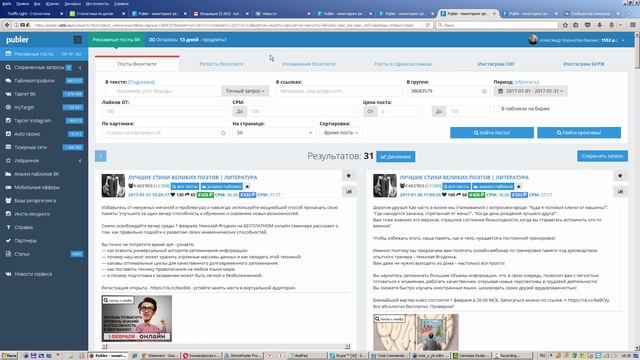Viewport: 640px width, 360px height.
Task: Click the Подсказка hint link
Action: (142, 82)
